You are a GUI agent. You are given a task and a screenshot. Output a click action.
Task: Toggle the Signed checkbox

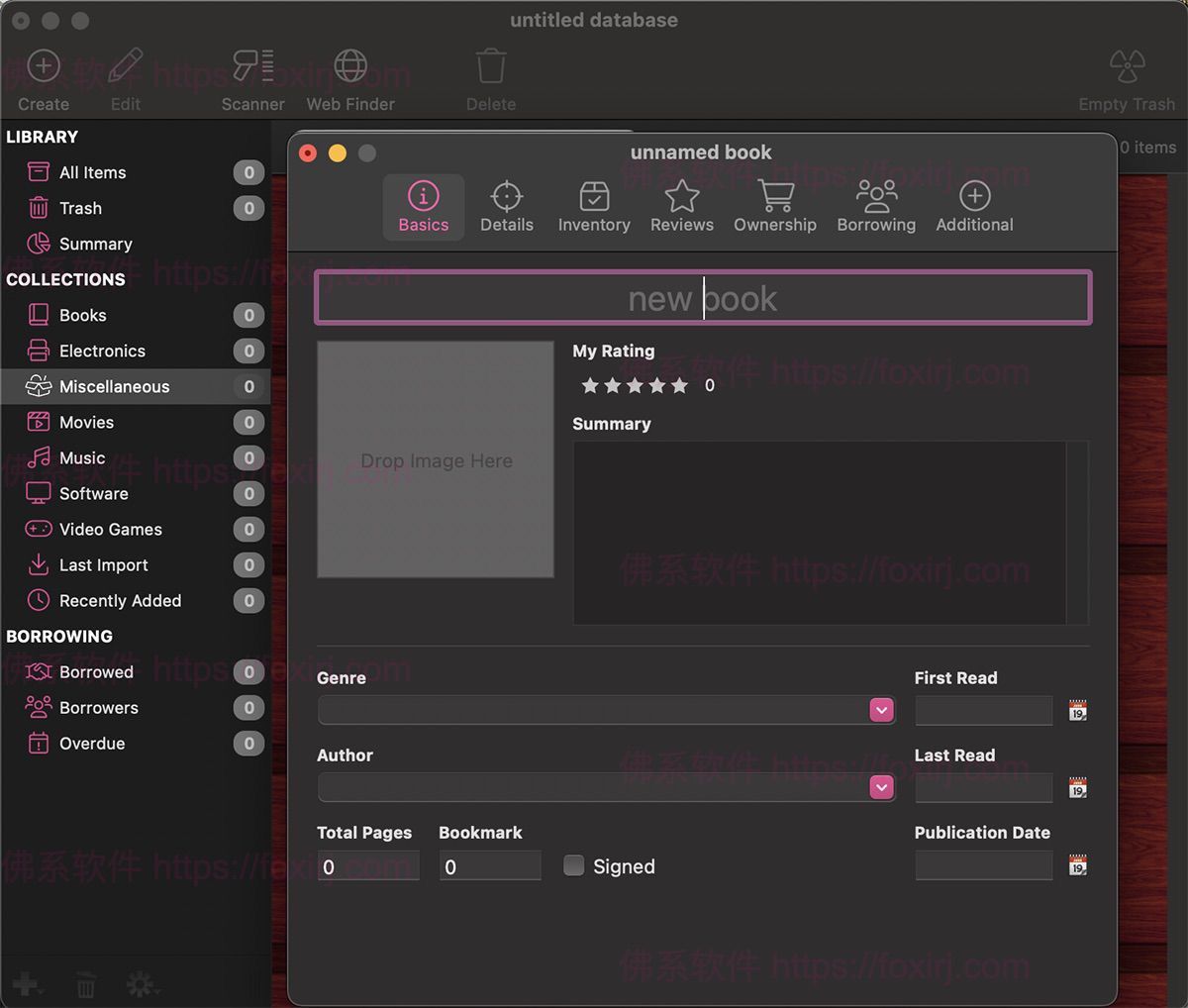click(573, 865)
